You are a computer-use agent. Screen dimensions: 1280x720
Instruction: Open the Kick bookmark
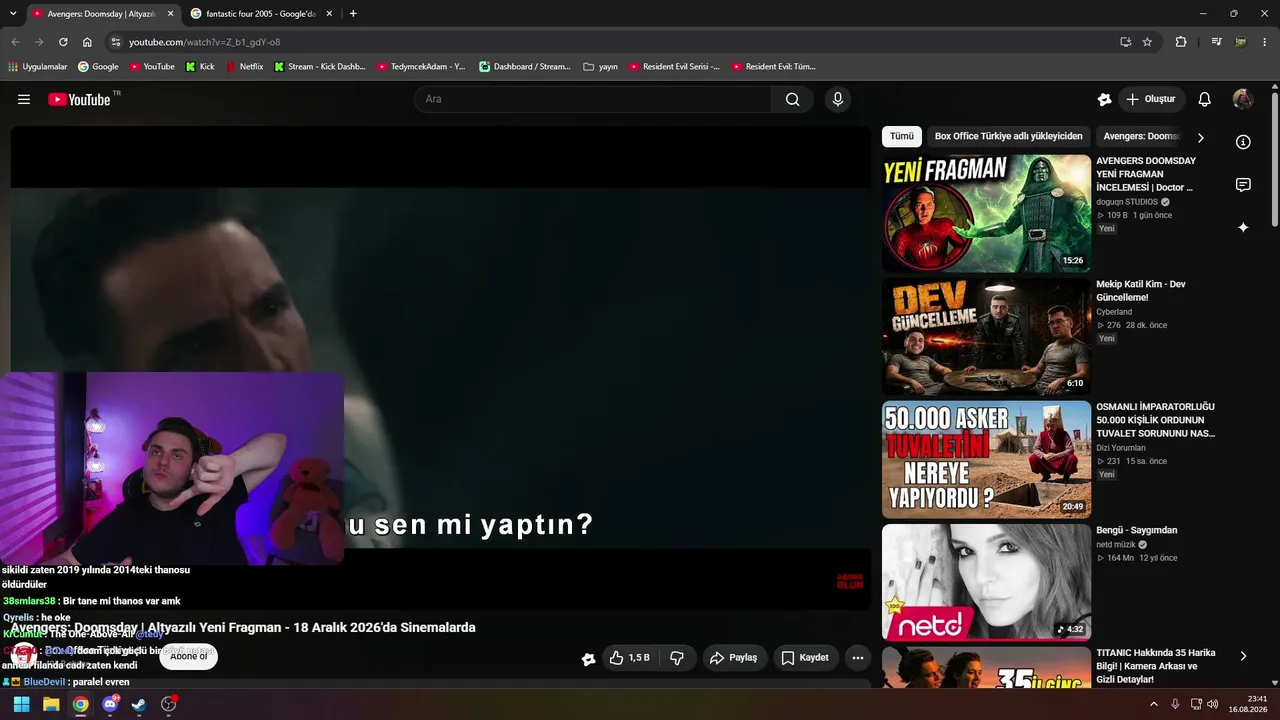click(200, 67)
